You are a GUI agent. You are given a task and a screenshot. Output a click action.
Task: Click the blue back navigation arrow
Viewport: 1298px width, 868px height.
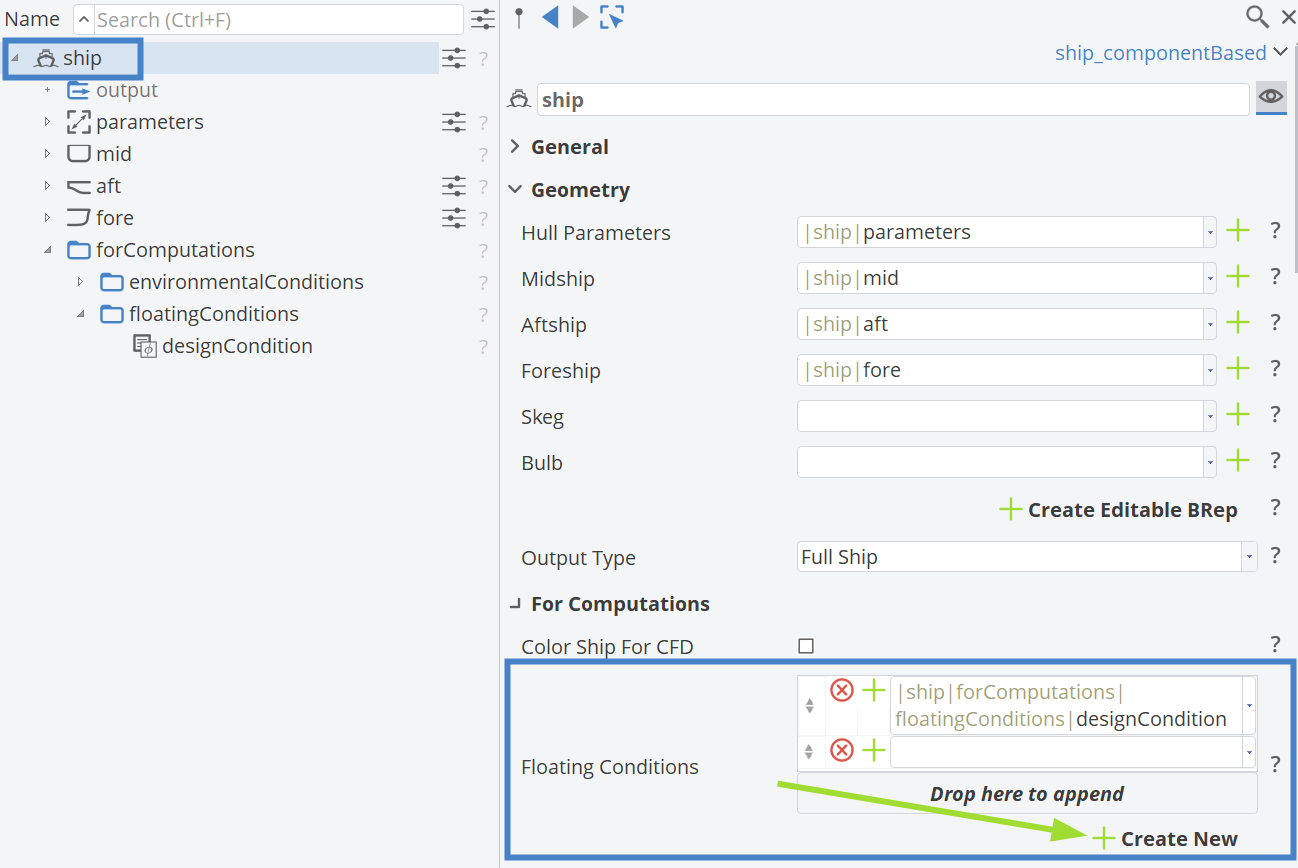(x=551, y=17)
